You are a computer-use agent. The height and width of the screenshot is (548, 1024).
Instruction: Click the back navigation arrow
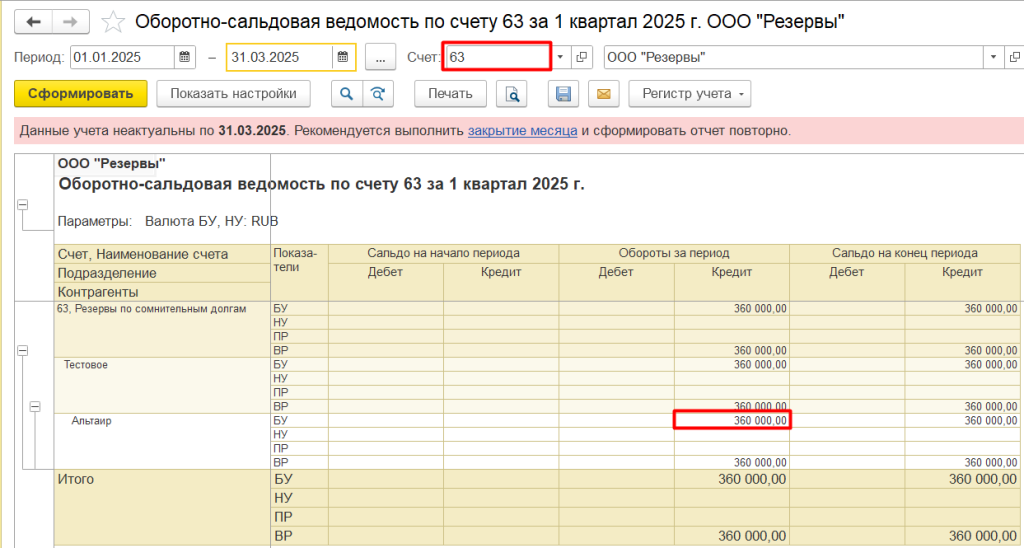click(34, 22)
